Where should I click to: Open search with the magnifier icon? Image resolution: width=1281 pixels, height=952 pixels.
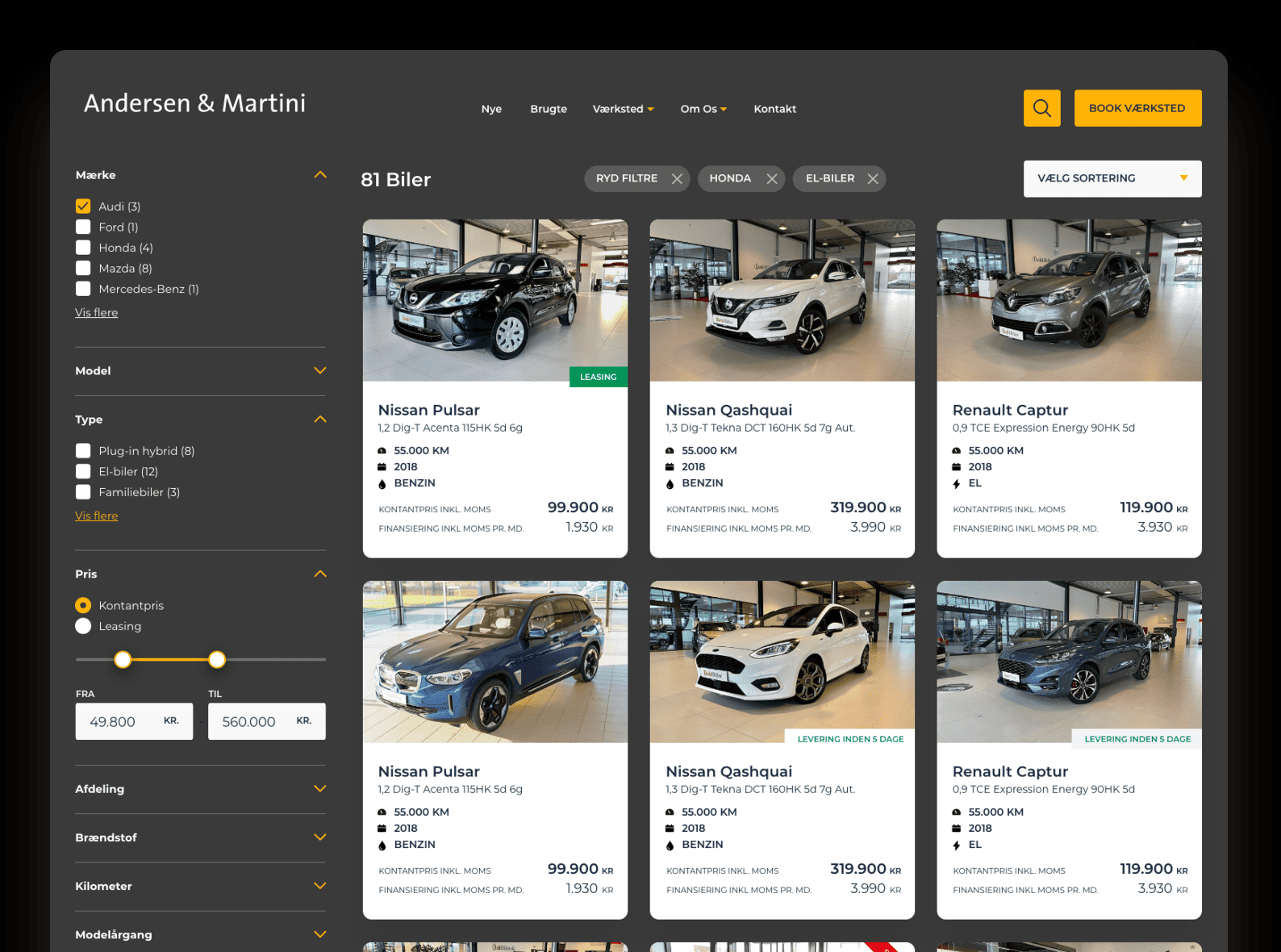click(1041, 108)
